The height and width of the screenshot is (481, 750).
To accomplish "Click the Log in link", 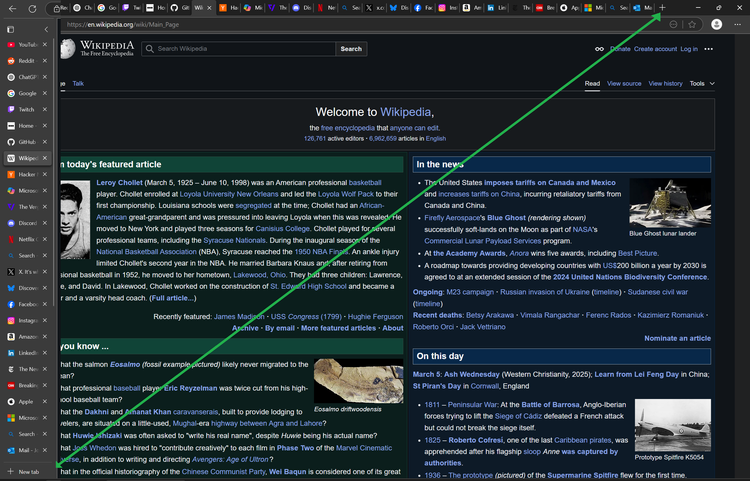I will pos(689,49).
